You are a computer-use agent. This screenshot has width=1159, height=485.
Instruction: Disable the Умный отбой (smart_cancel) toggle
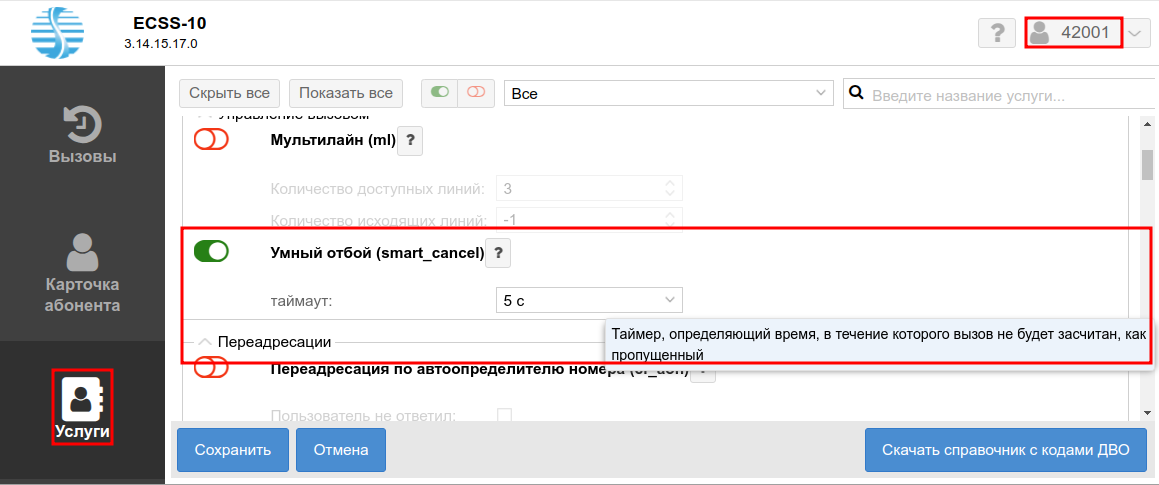[211, 252]
